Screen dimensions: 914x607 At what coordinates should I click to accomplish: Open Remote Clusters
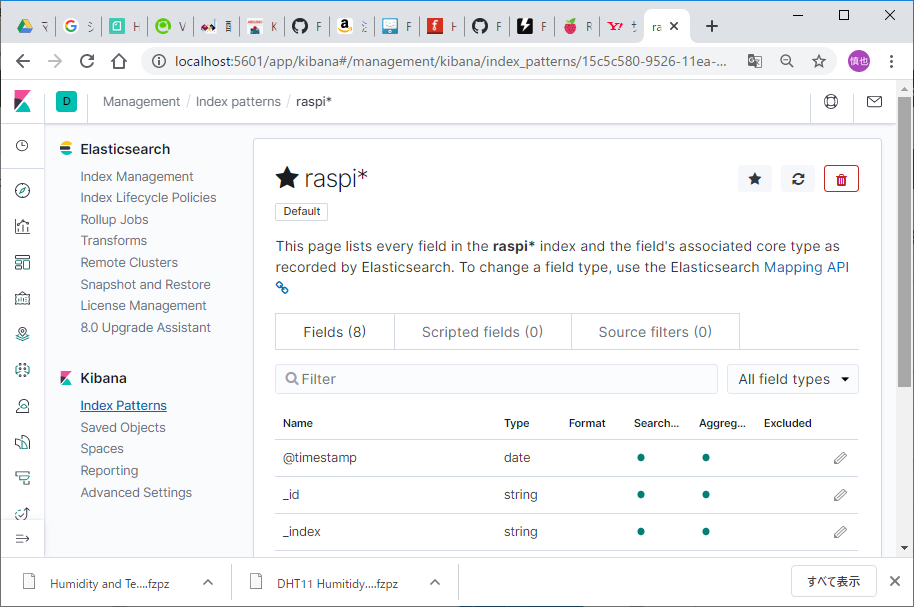tap(129, 262)
